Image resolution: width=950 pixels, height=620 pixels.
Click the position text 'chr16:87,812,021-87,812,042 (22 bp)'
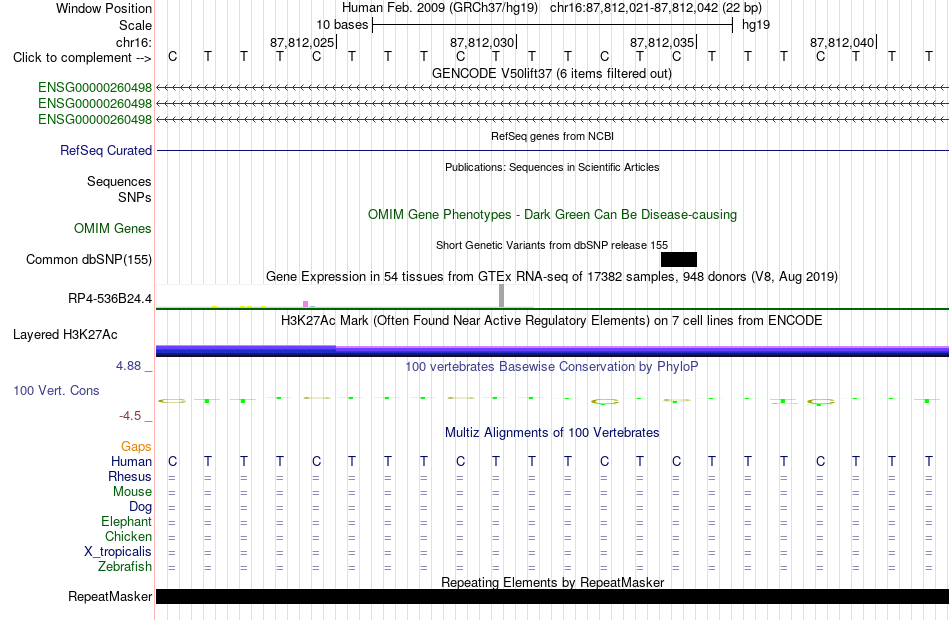656,8
